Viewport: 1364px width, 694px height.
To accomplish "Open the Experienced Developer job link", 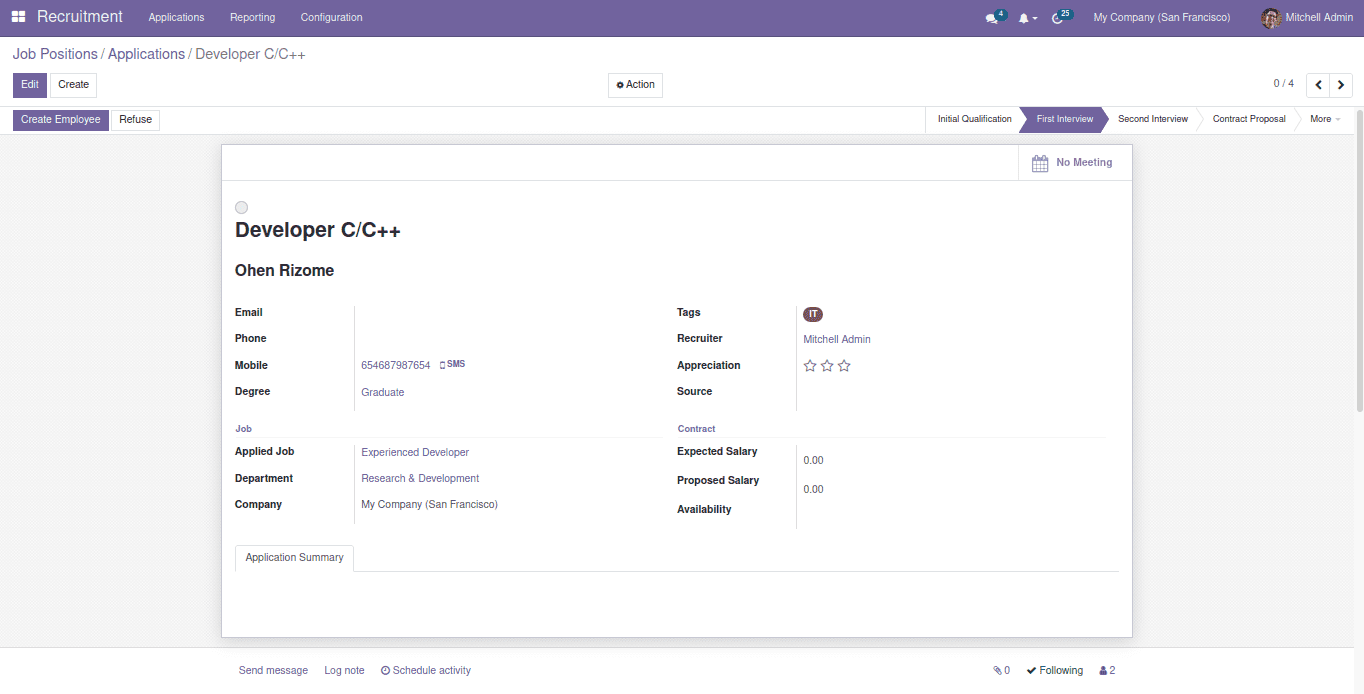I will point(415,453).
